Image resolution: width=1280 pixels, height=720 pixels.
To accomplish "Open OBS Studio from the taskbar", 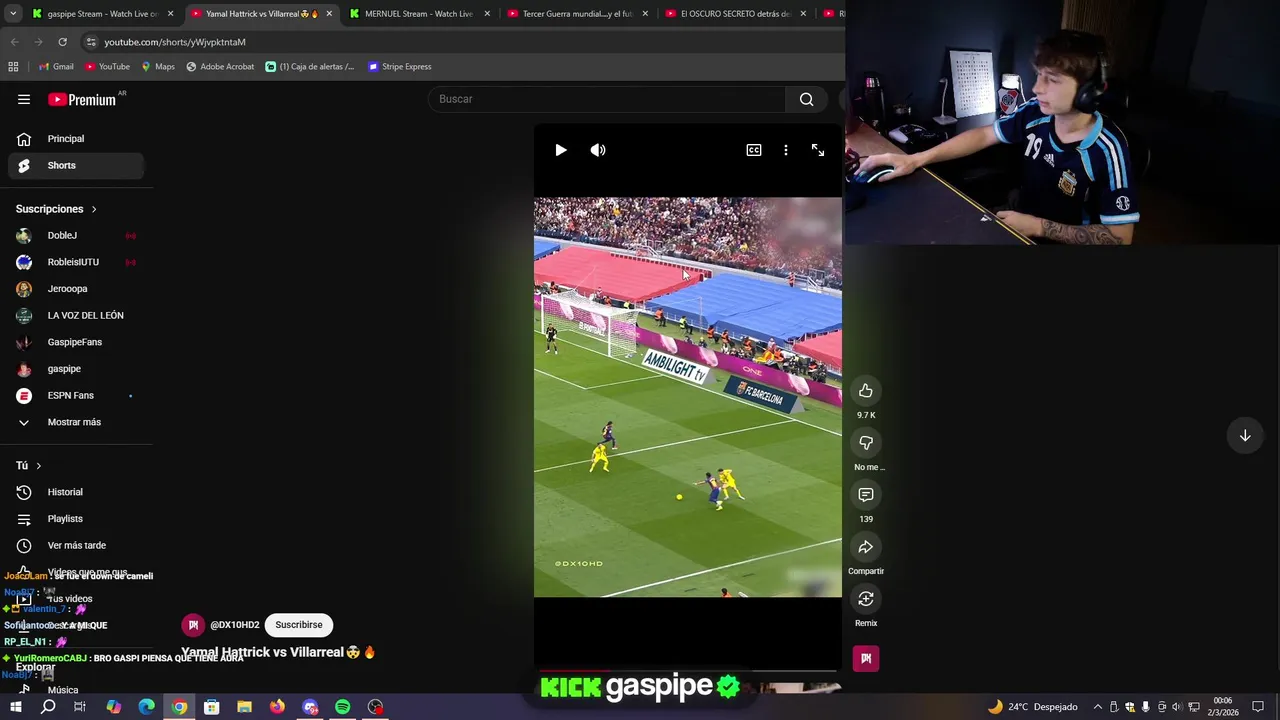I will click(375, 707).
